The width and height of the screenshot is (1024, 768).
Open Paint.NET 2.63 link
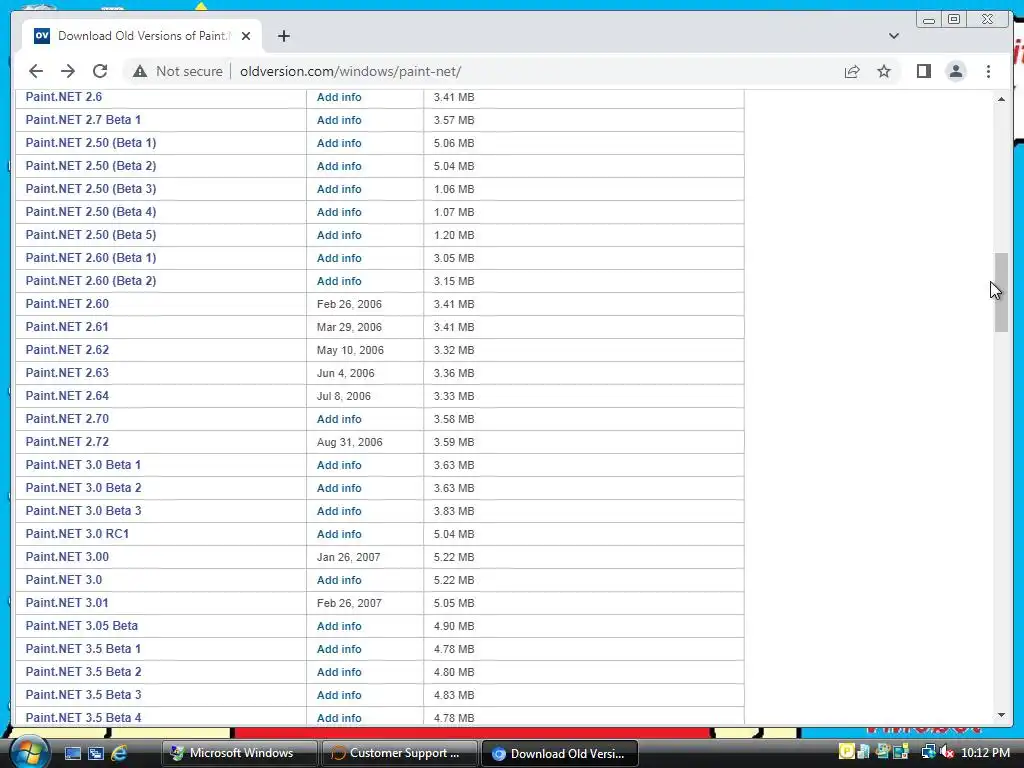pyautogui.click(x=67, y=373)
